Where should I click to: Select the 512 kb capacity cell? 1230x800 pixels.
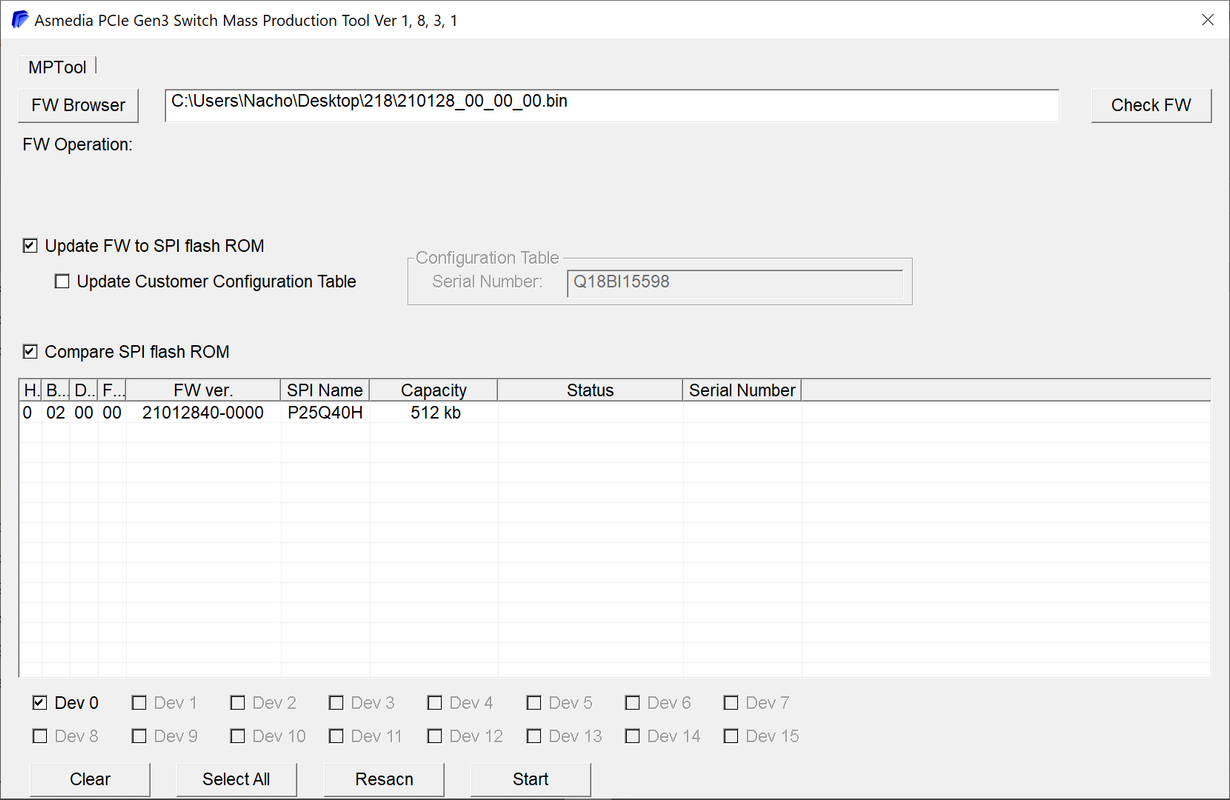click(435, 412)
